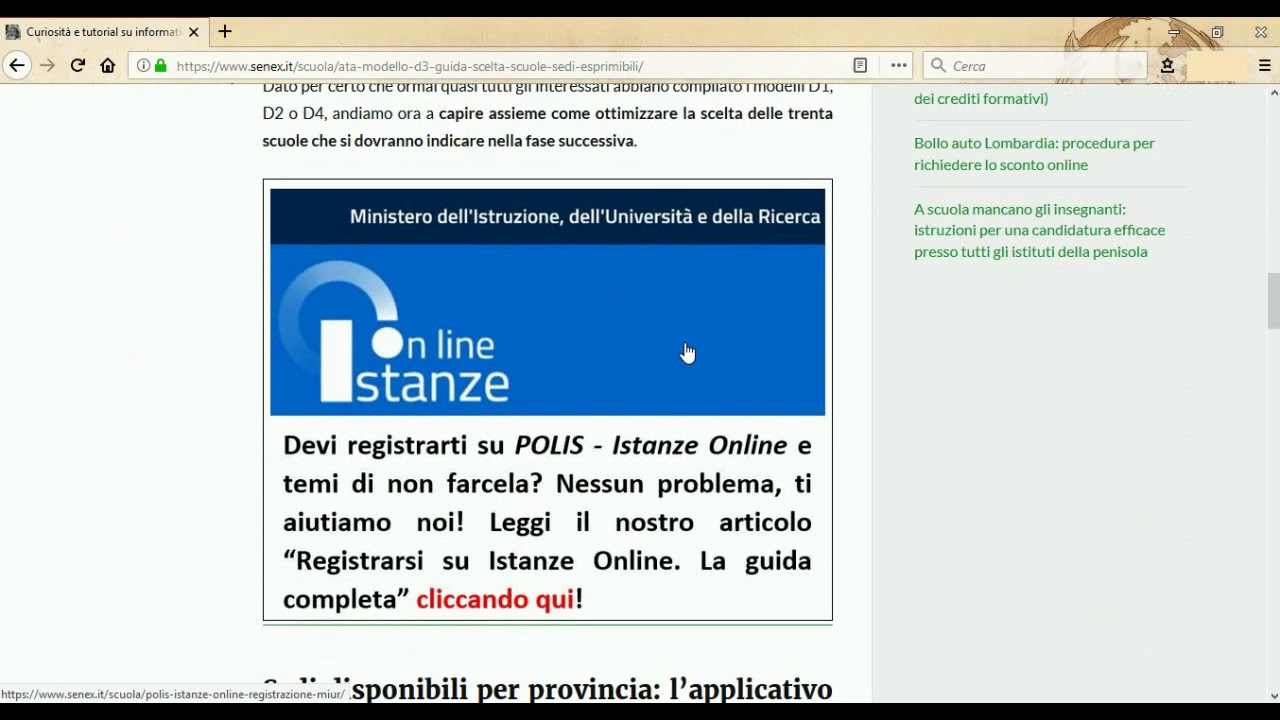This screenshot has height=720, width=1280.
Task: Click the Istanze On line banner image
Action: pos(547,302)
